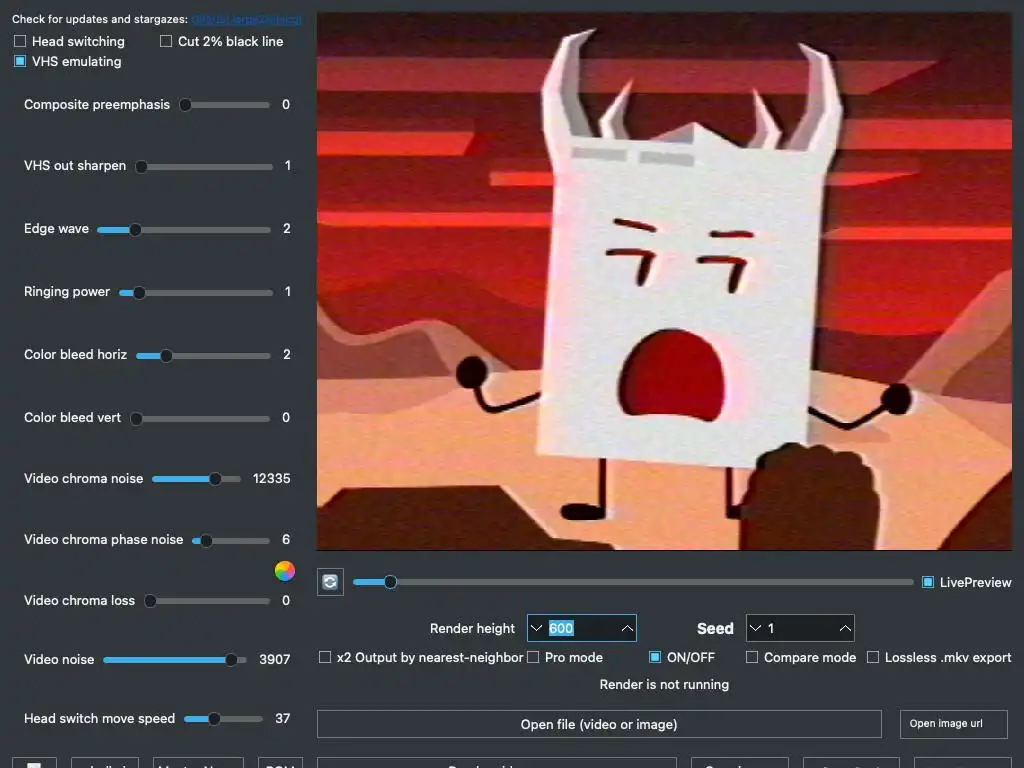Decrease Seed value with down chevron

pyautogui.click(x=756, y=628)
